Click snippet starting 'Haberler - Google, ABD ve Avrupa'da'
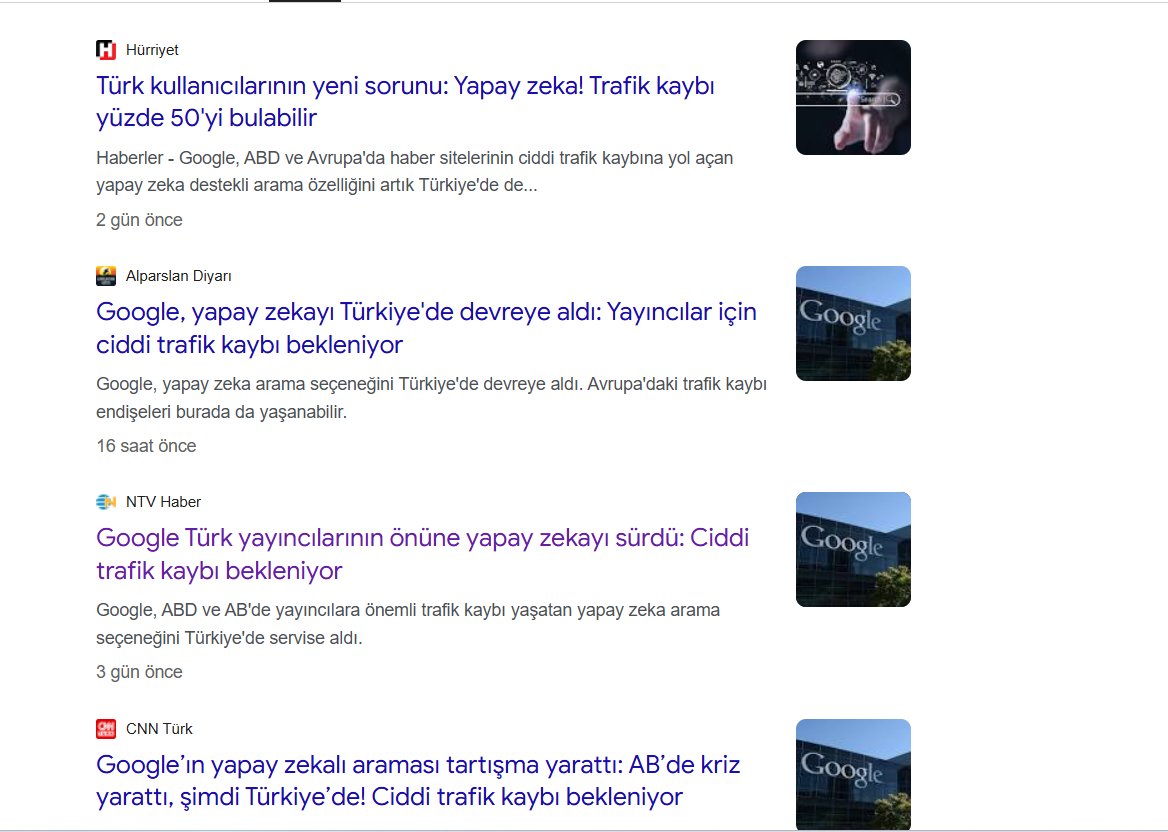The width and height of the screenshot is (1168, 832). 415,171
